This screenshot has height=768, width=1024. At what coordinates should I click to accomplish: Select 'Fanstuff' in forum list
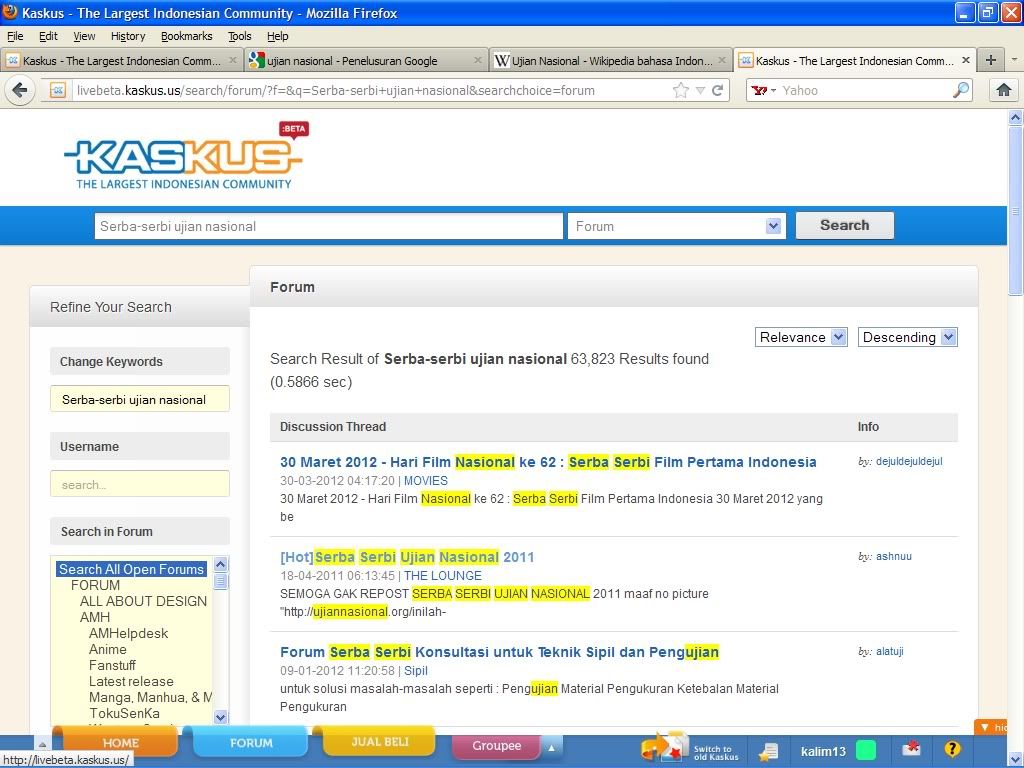(x=112, y=665)
